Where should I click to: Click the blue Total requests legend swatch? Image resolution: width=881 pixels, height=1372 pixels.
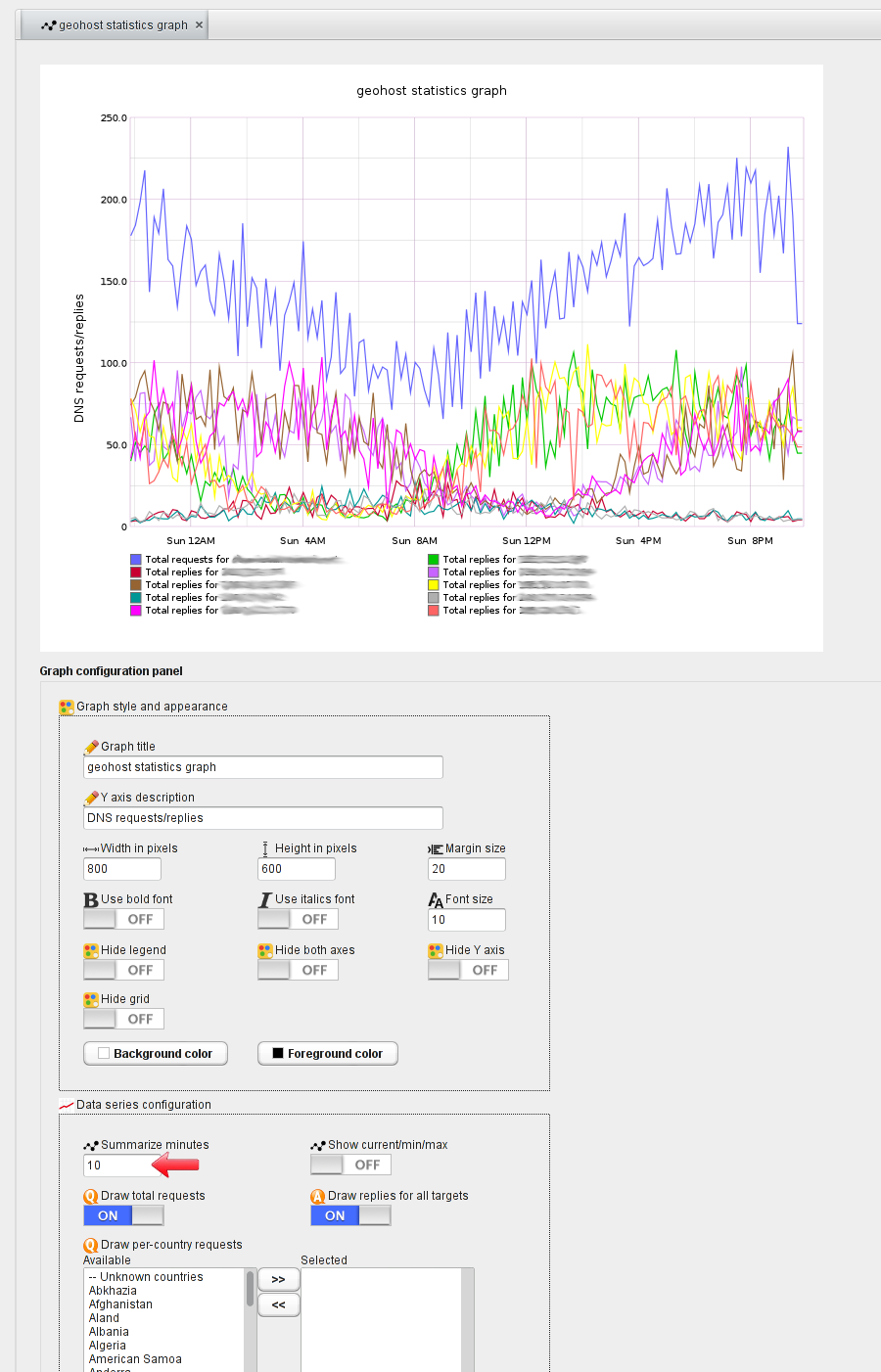(x=136, y=560)
